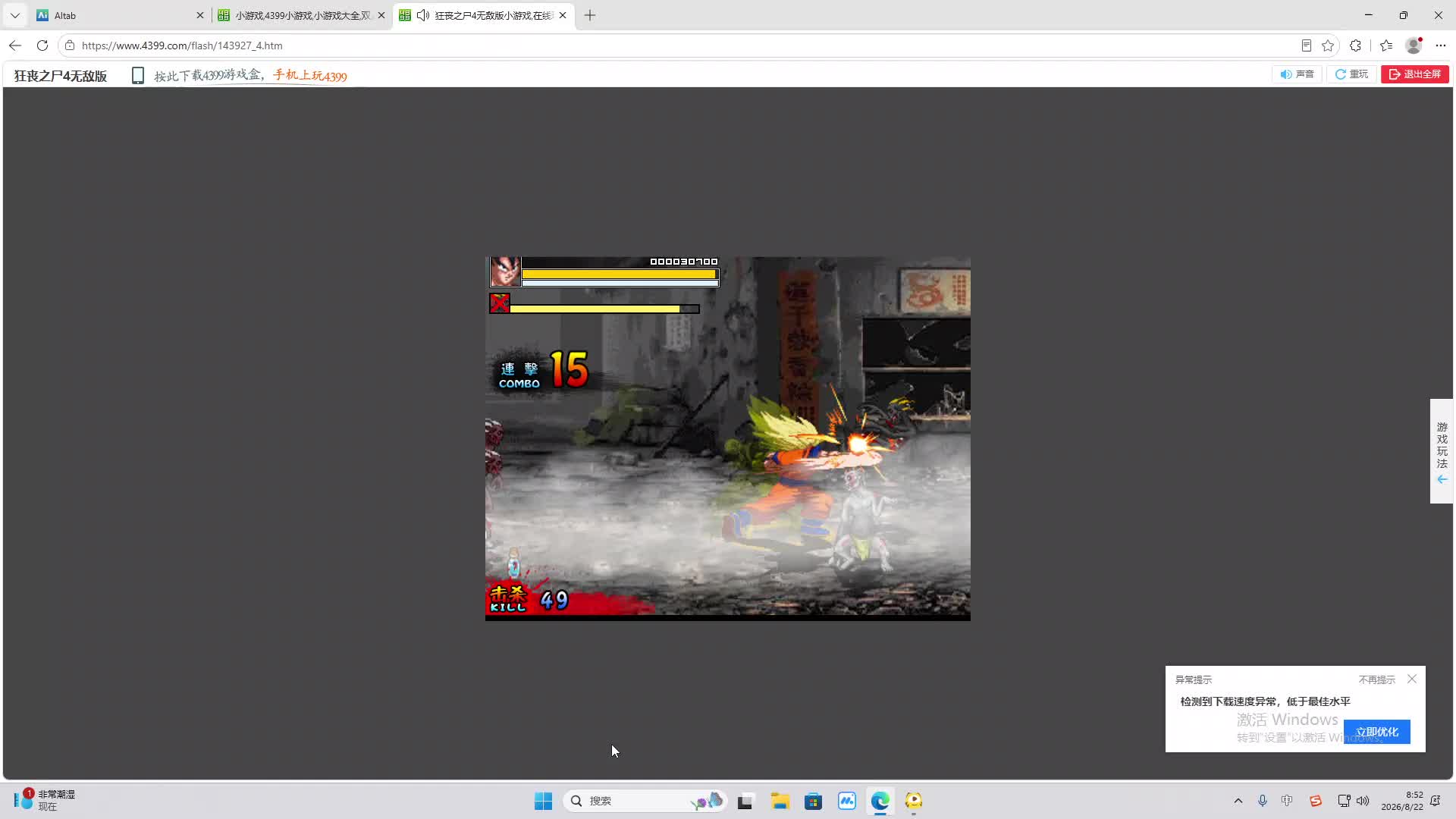Open the notification center bell

coord(1436,801)
